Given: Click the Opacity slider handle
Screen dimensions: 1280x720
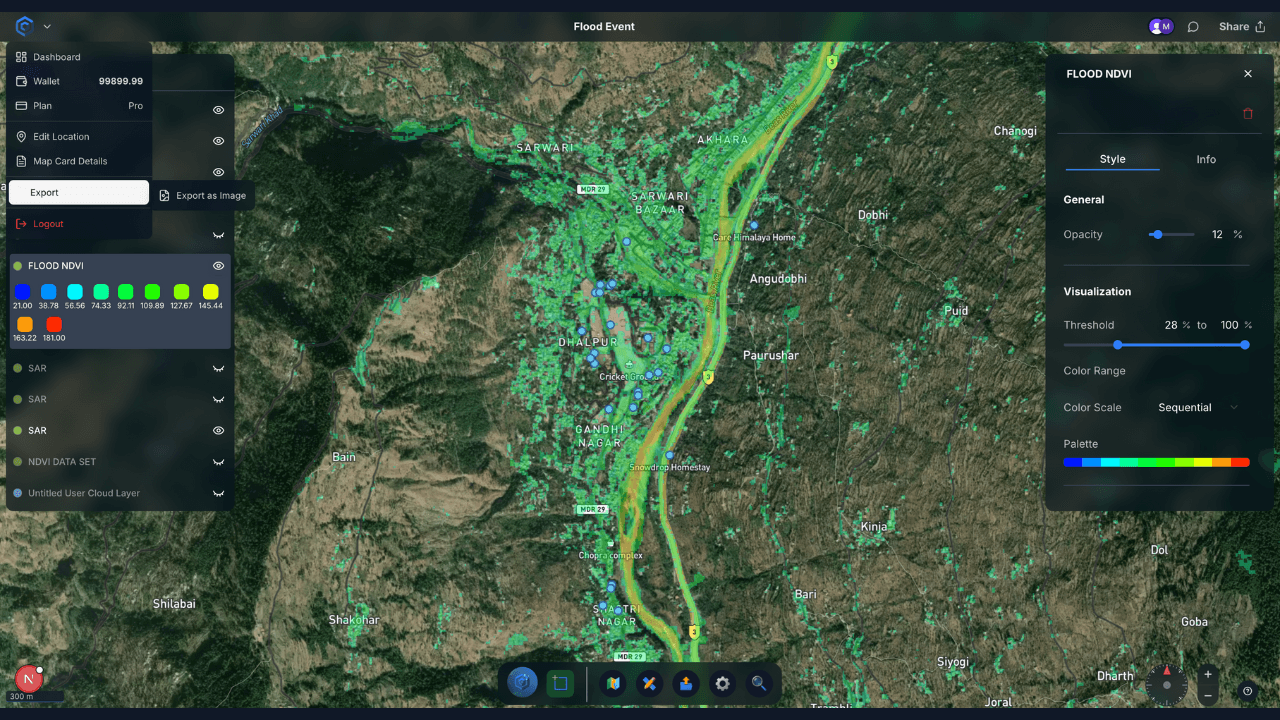Looking at the screenshot, I should coord(1157,235).
